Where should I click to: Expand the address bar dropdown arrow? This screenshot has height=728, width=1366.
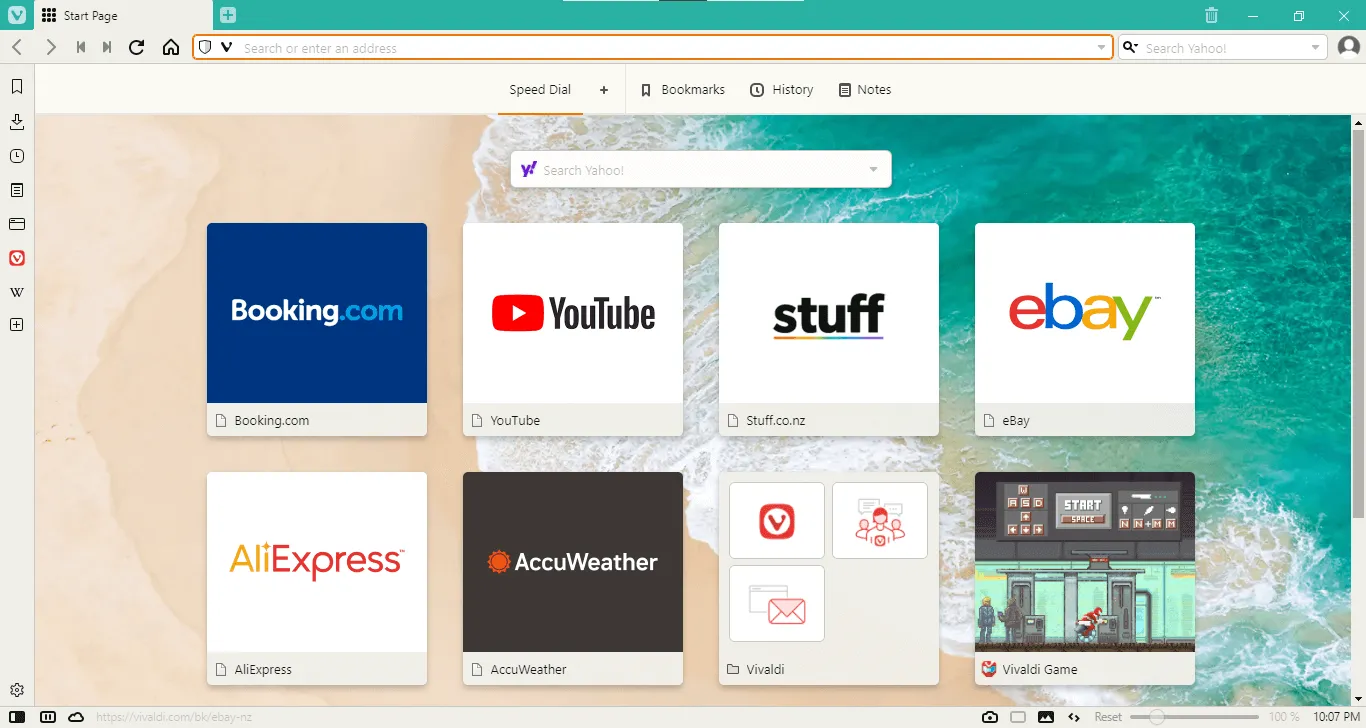coord(1102,47)
